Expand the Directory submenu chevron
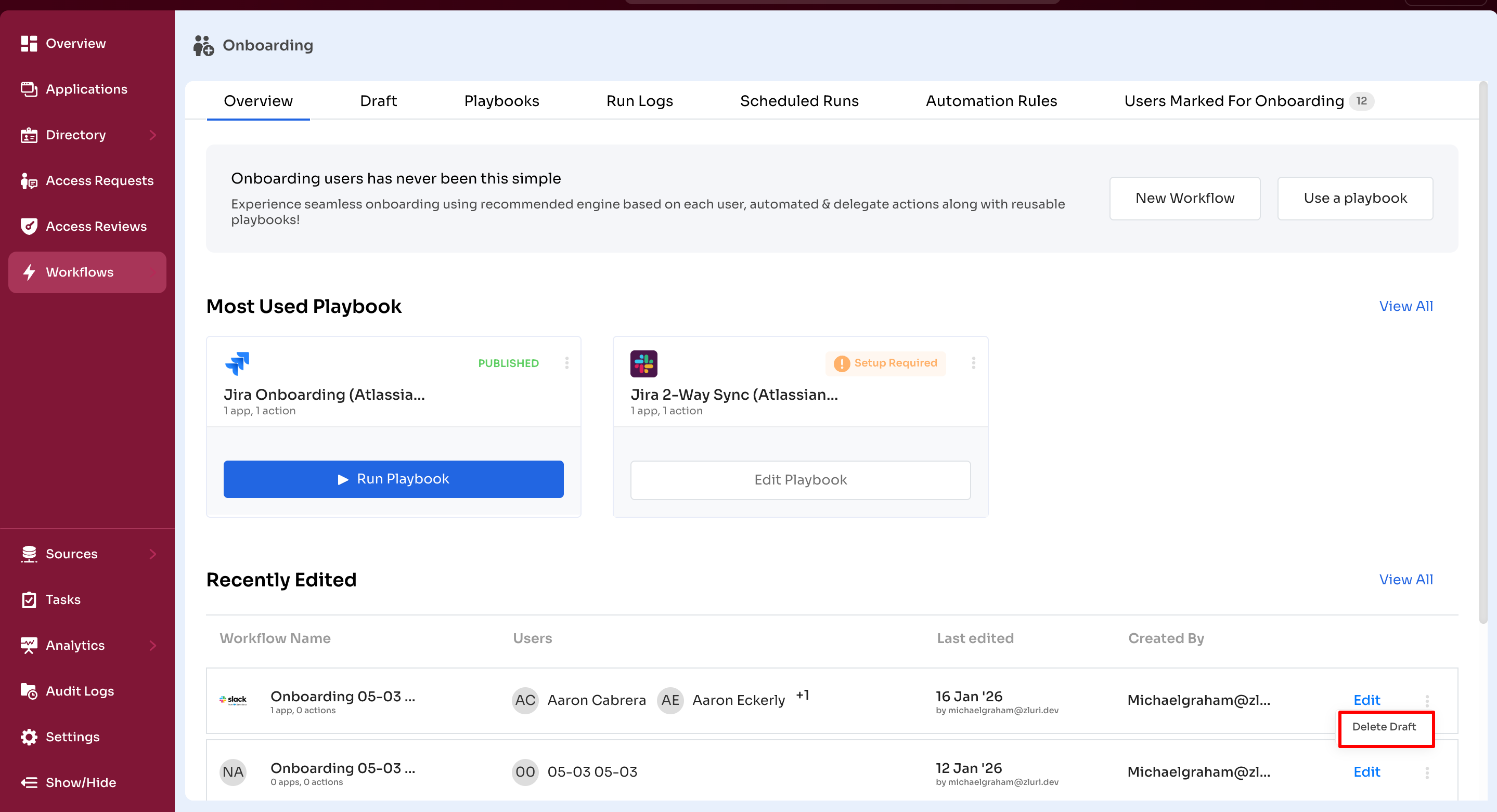Viewport: 1497px width, 812px height. (153, 135)
